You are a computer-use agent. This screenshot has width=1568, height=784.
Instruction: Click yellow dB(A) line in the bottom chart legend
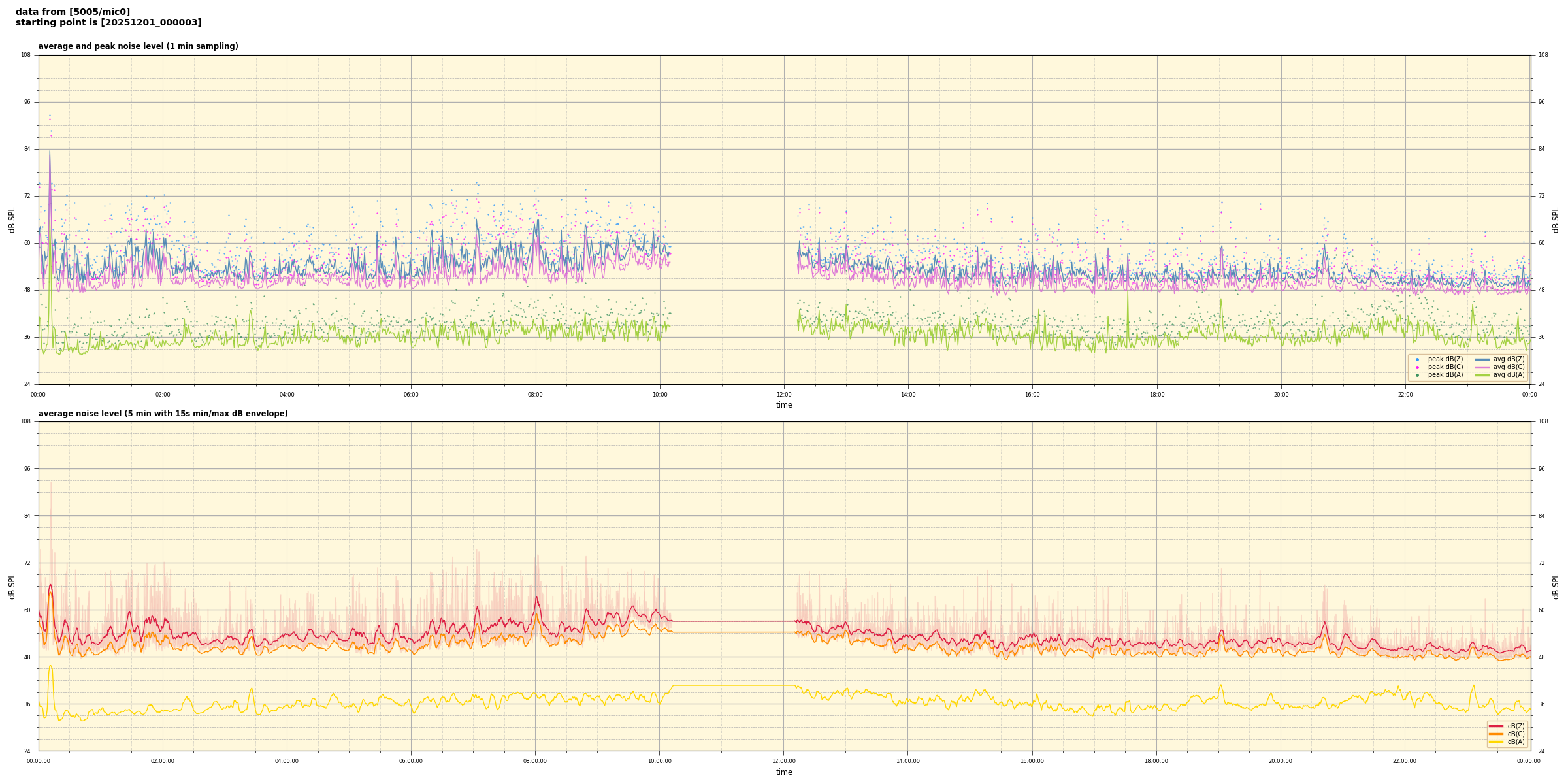click(x=1496, y=742)
